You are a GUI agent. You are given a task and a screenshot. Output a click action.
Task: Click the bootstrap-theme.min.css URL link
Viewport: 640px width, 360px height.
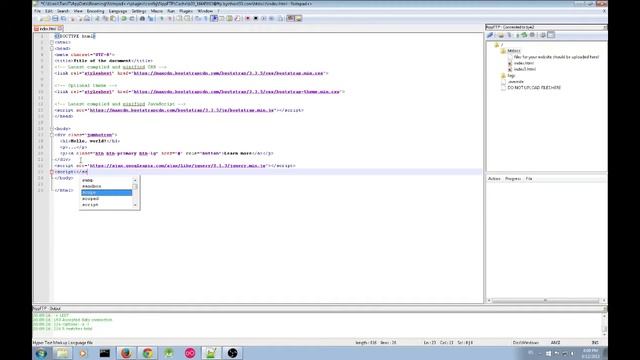(236, 92)
